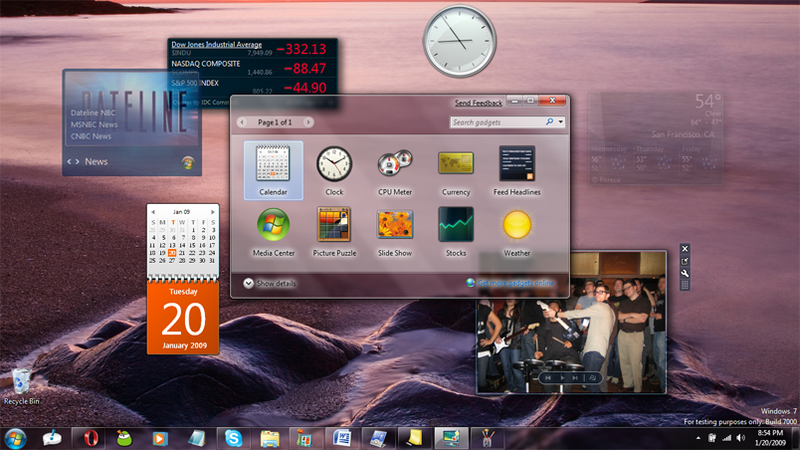Skip to next slideshow picture
The image size is (800, 450).
tap(575, 378)
